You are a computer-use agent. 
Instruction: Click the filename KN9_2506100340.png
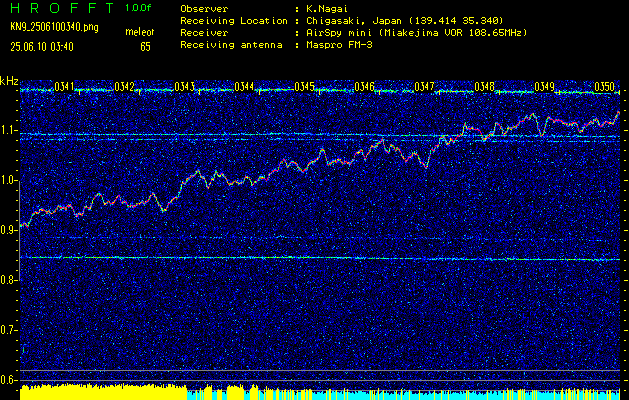click(x=54, y=28)
